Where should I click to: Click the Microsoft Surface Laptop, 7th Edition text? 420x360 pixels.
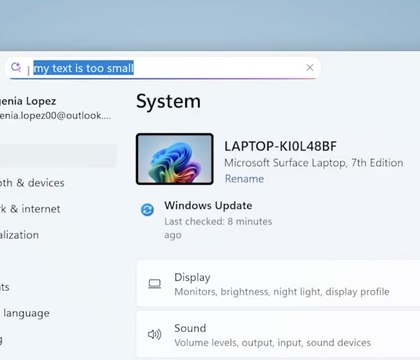click(314, 163)
